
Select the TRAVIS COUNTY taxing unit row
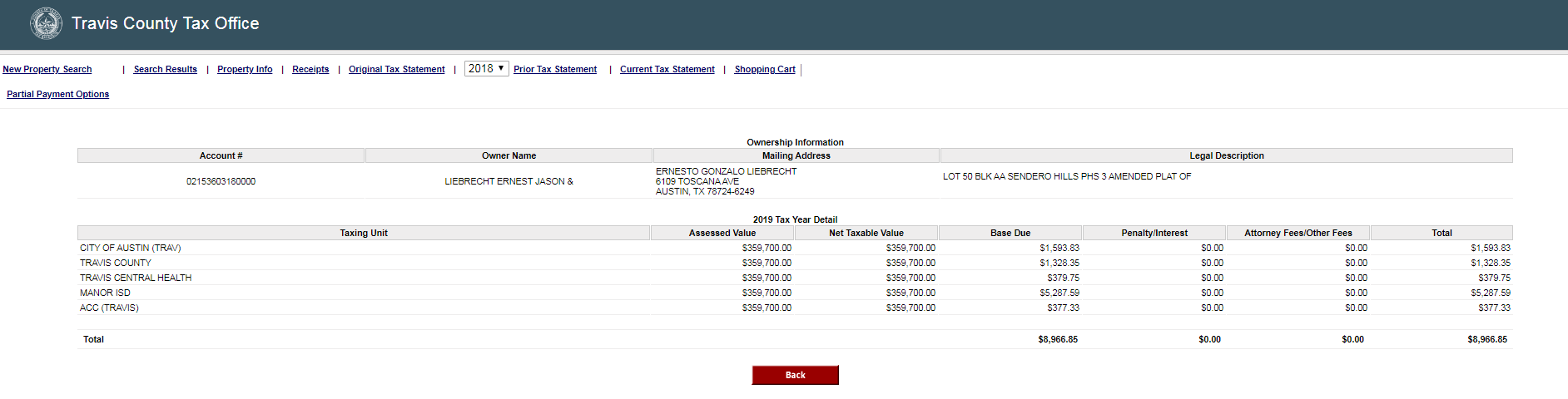(x=795, y=263)
